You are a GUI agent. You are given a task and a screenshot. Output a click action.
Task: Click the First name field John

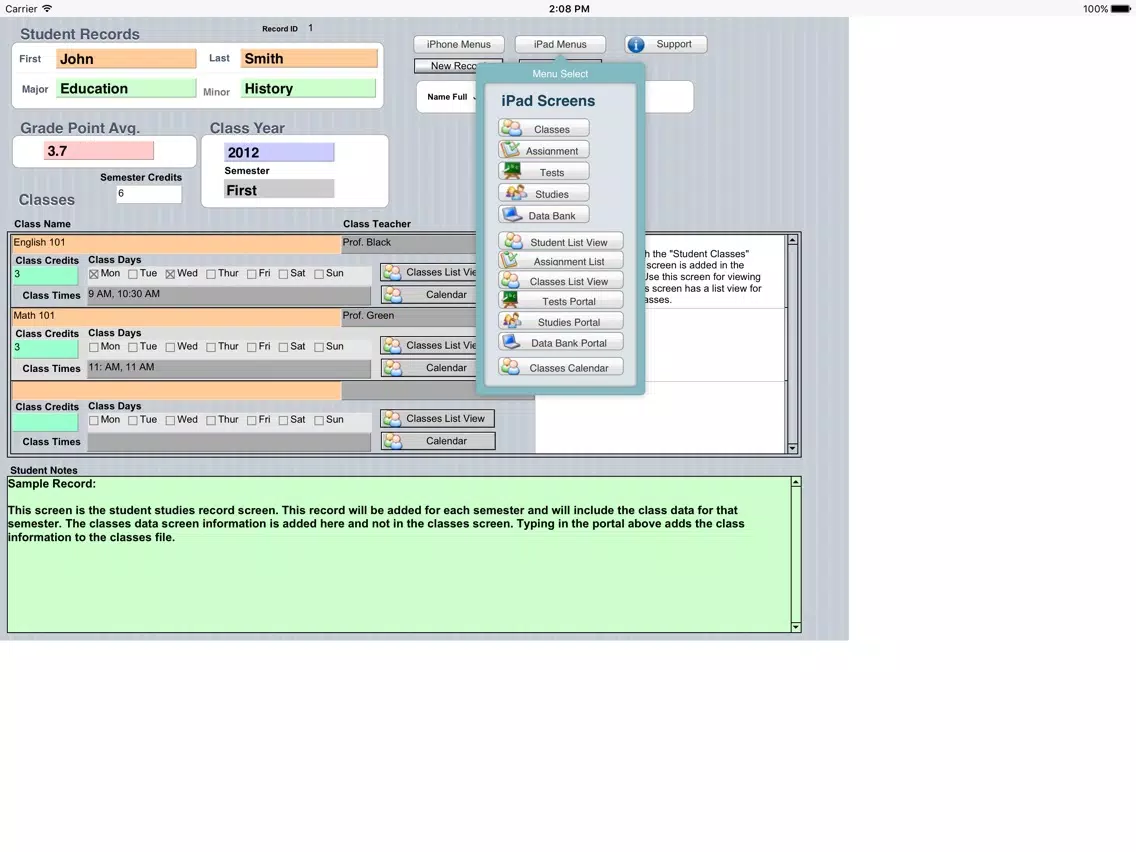tap(126, 59)
